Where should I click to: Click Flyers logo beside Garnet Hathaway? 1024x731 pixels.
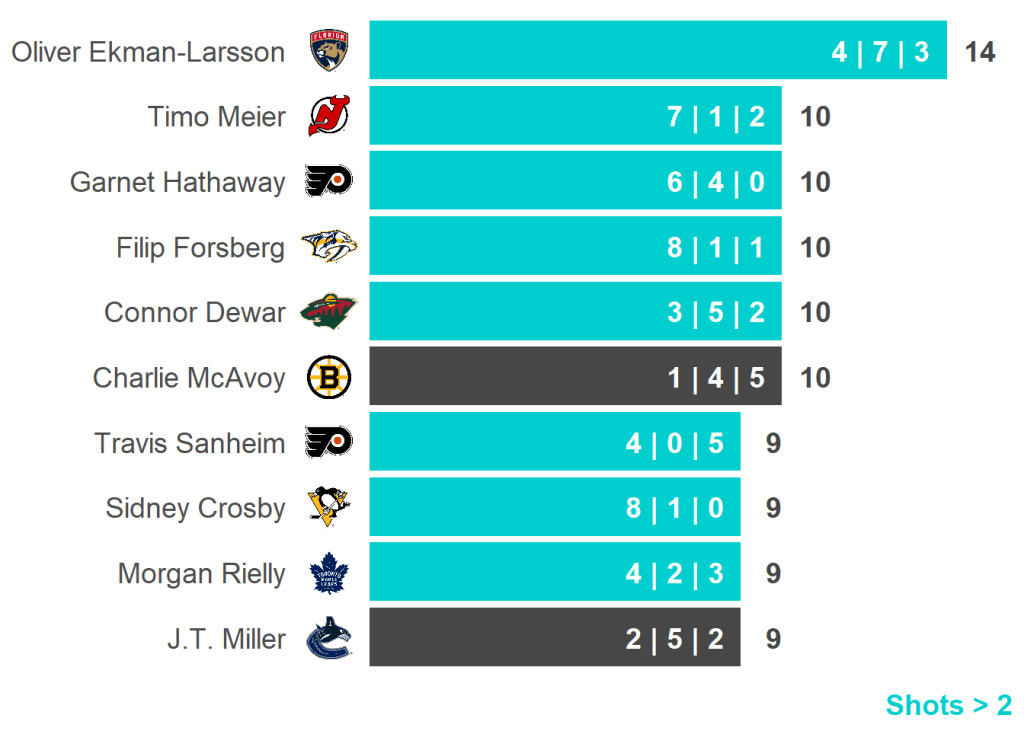(x=328, y=182)
